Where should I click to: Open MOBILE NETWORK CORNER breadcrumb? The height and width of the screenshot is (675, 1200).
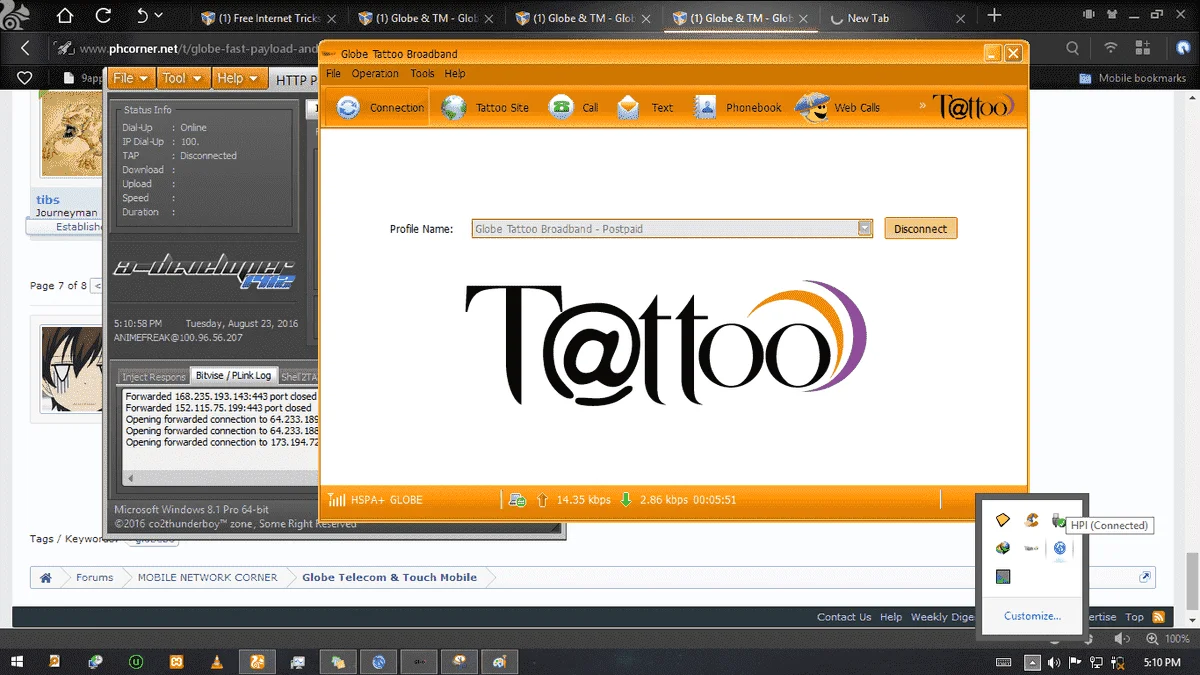(x=208, y=577)
